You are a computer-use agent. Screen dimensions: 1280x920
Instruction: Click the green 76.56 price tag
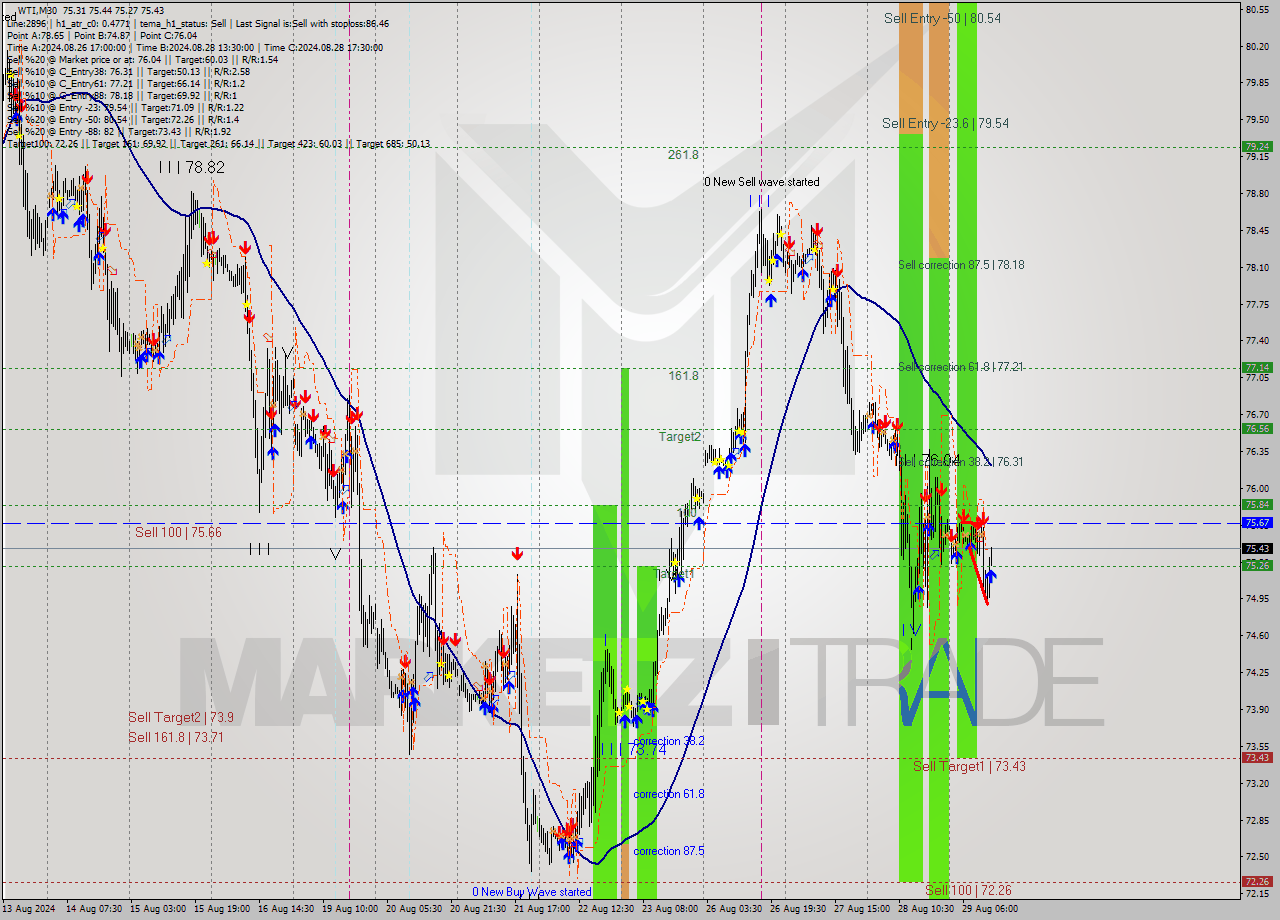[x=1257, y=429]
